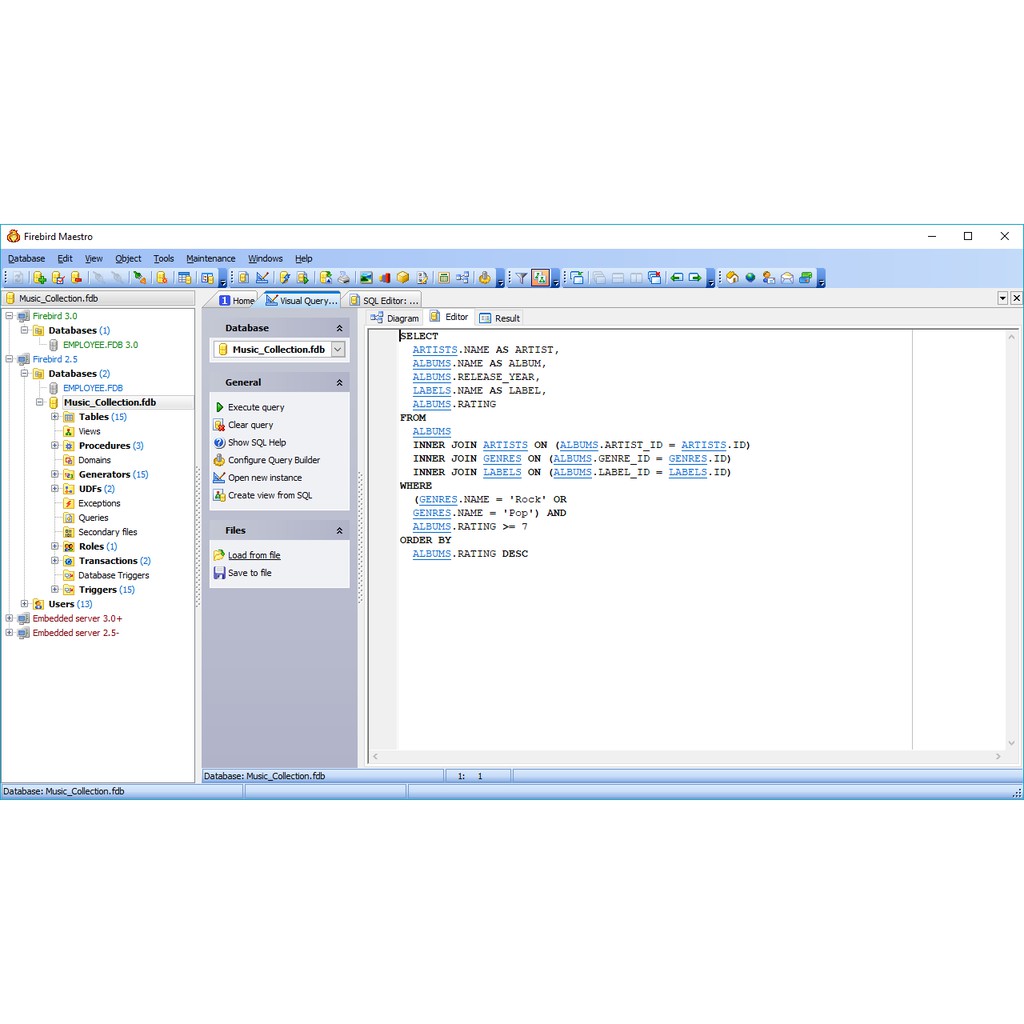Click the Configure Query Builder icon
1024x1024 pixels.
pyautogui.click(x=219, y=460)
